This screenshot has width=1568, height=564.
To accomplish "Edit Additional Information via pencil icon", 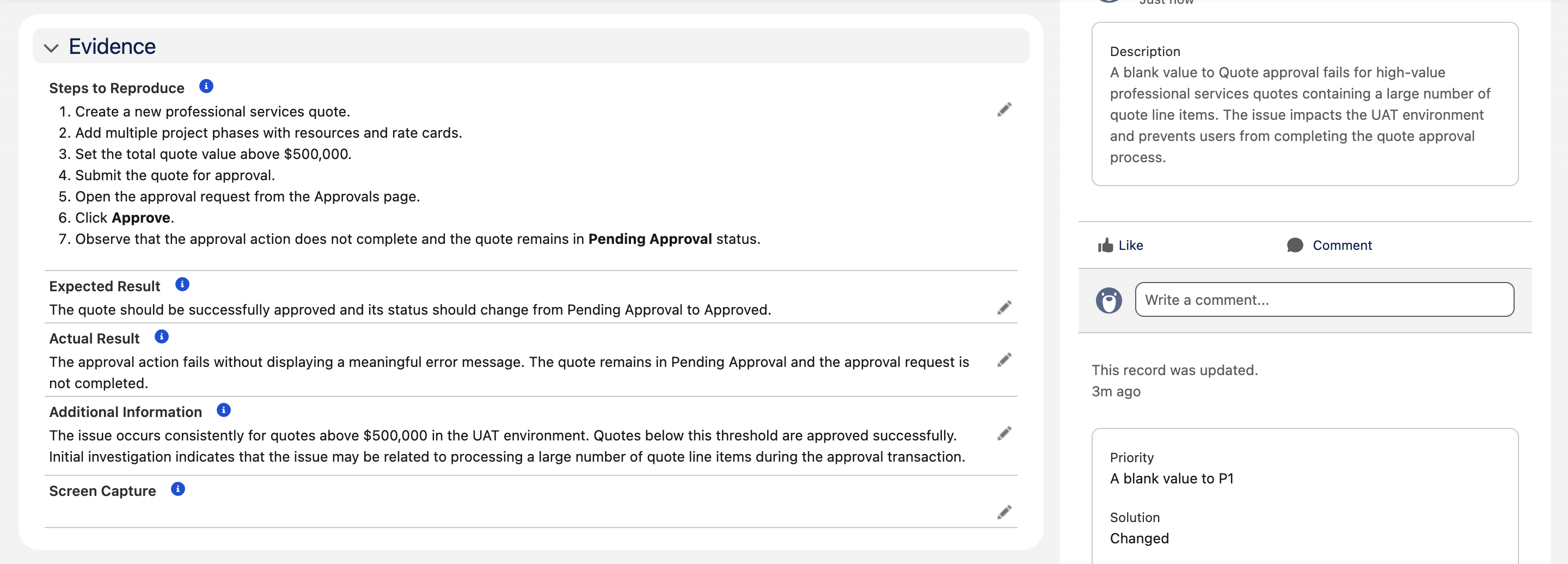I will click(x=1004, y=433).
